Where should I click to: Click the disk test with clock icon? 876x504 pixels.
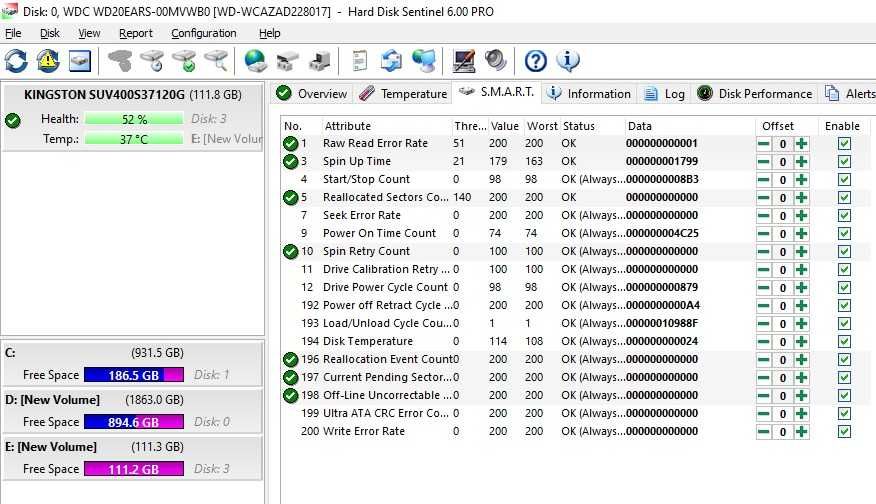coord(152,61)
